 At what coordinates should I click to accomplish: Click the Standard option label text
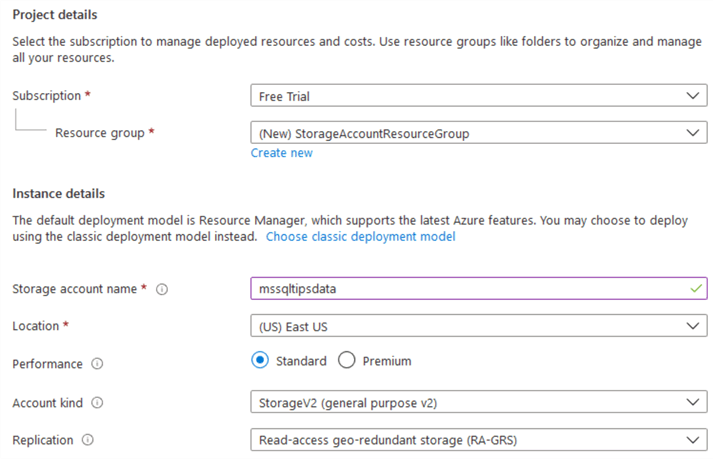tap(301, 361)
